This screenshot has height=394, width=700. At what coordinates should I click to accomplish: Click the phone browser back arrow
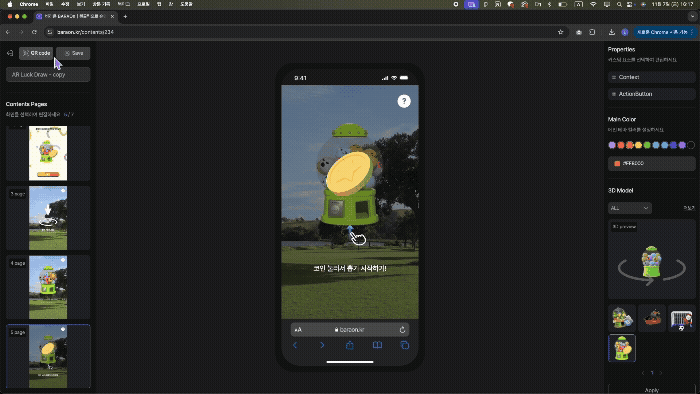pyautogui.click(x=295, y=345)
